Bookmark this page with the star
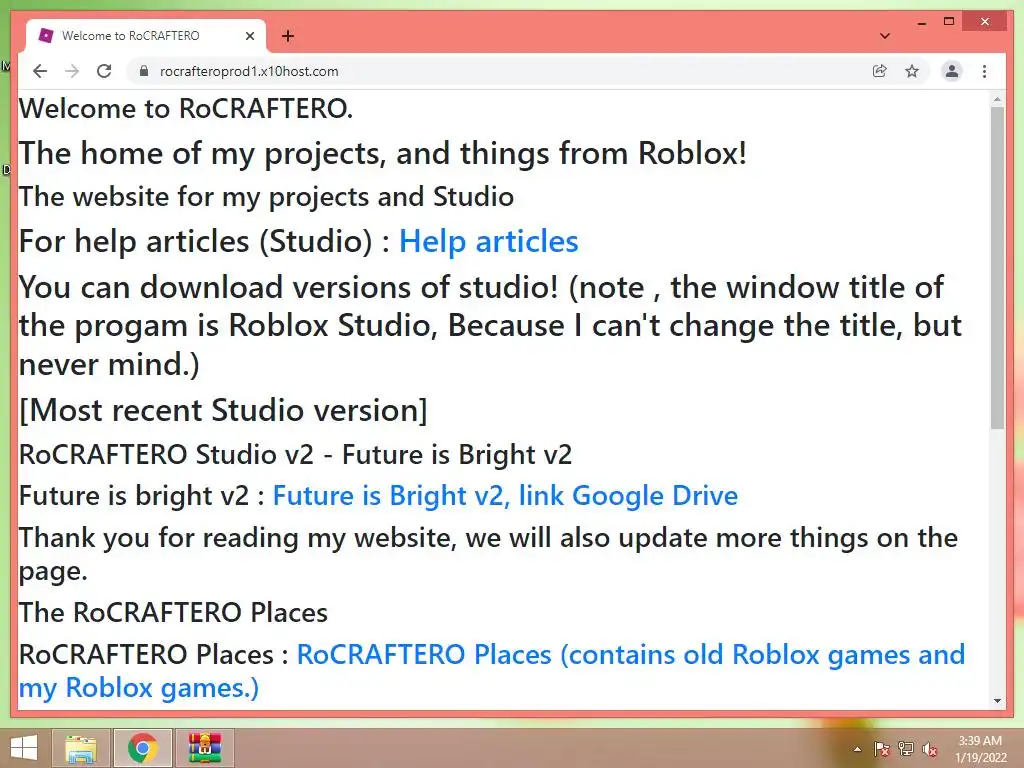 pos(912,71)
